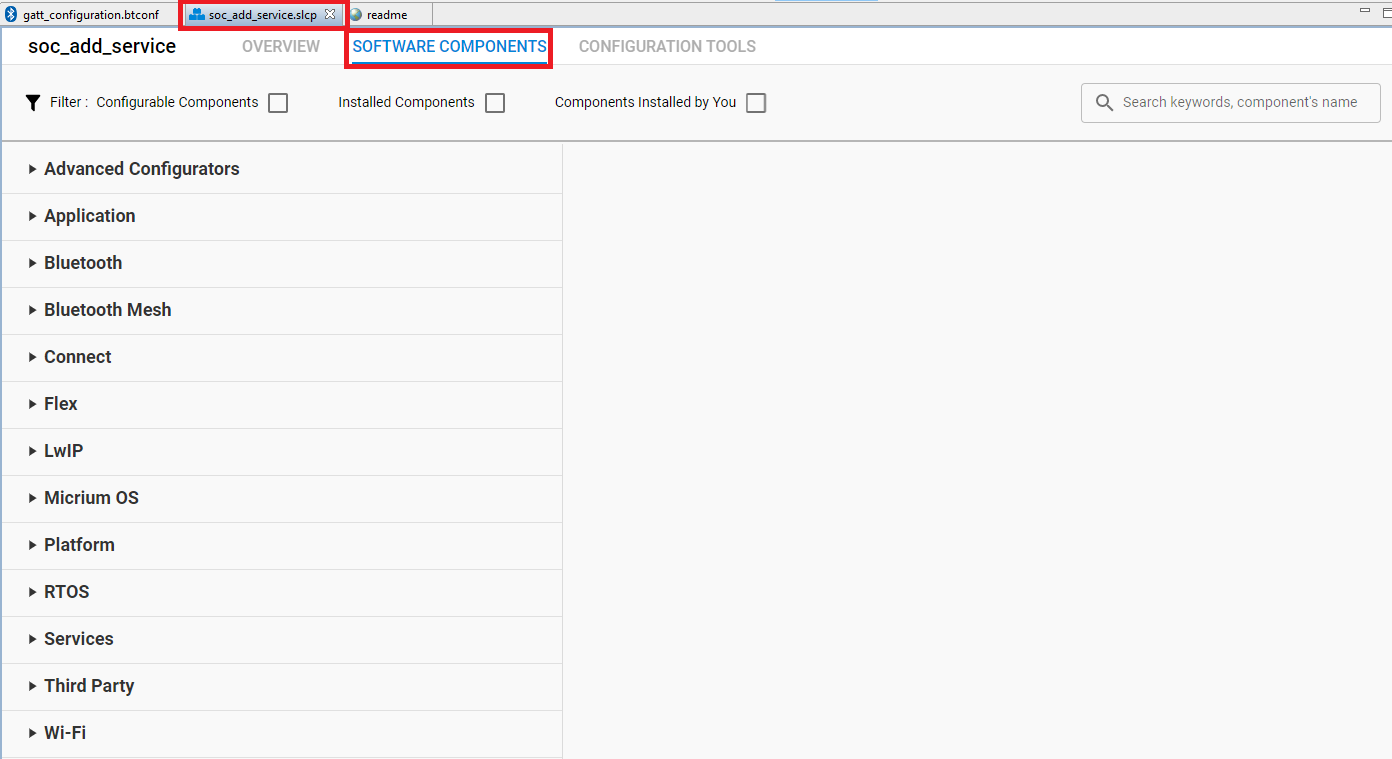Expand the Services category
Viewport: 1392px width, 759px height.
(33, 639)
